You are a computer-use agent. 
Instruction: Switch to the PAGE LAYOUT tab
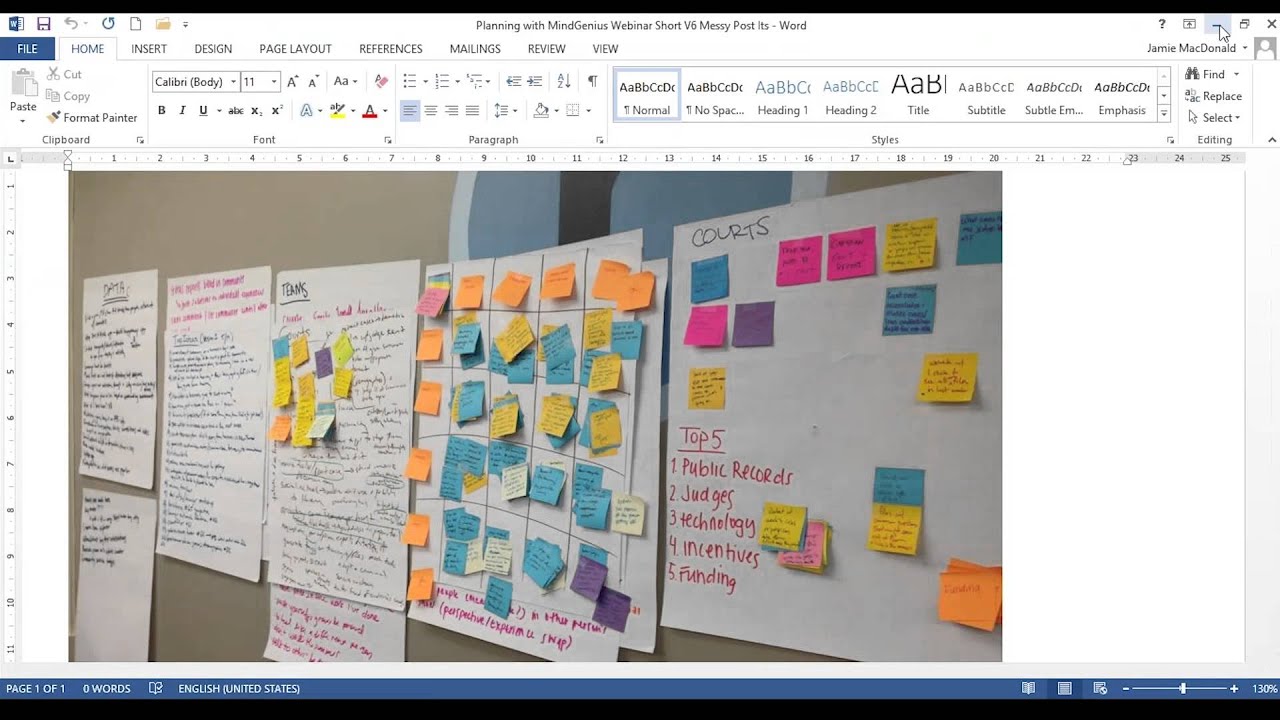tap(295, 48)
